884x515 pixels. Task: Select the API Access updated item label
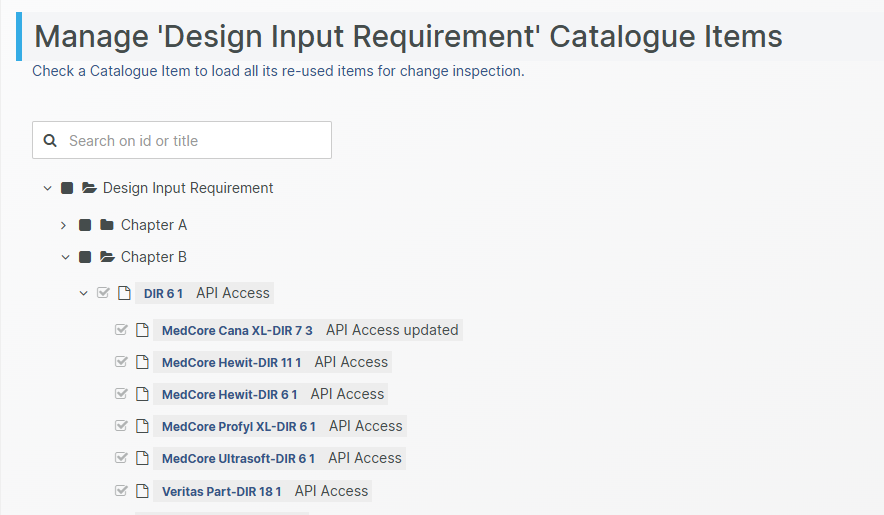tap(392, 330)
